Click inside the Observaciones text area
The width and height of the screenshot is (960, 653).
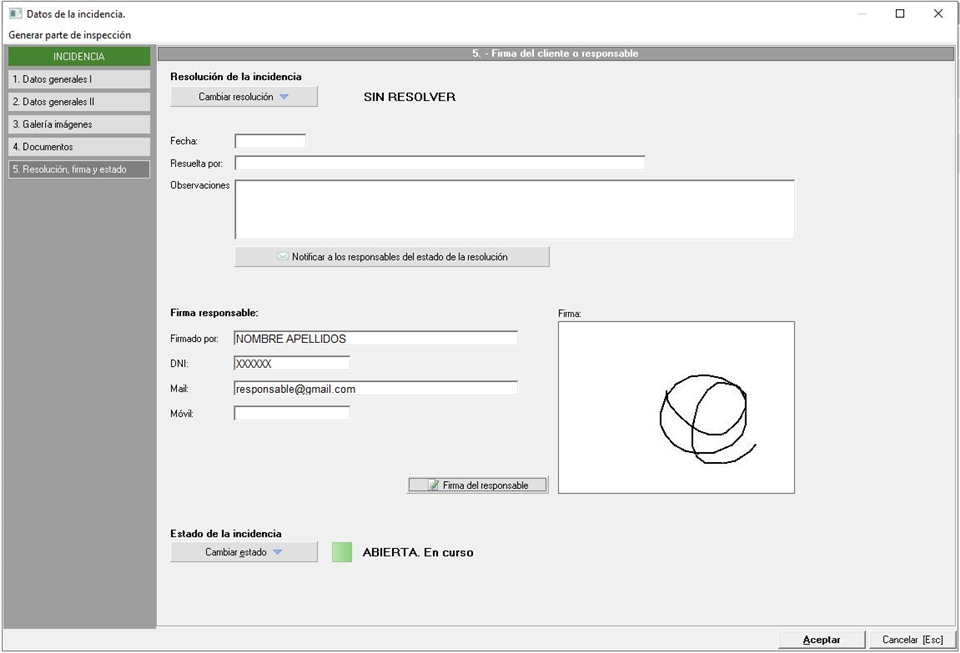pos(514,209)
